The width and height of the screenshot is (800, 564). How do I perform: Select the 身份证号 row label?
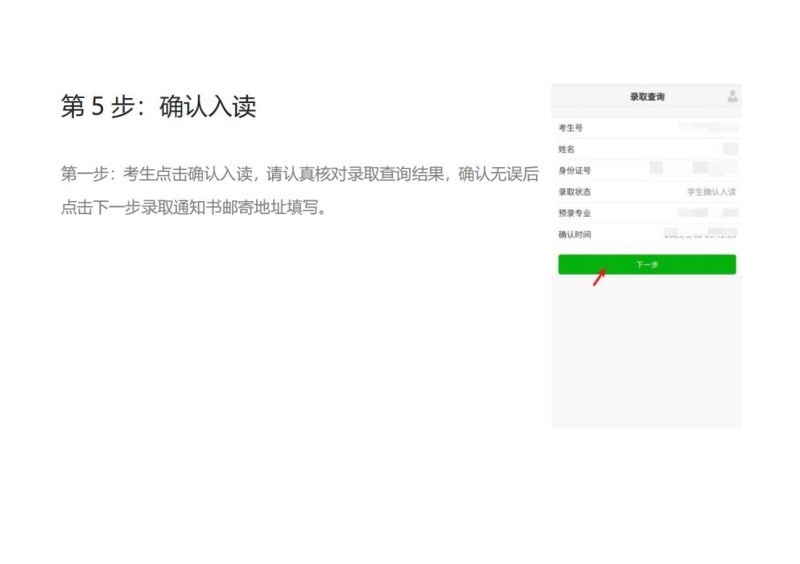[574, 170]
